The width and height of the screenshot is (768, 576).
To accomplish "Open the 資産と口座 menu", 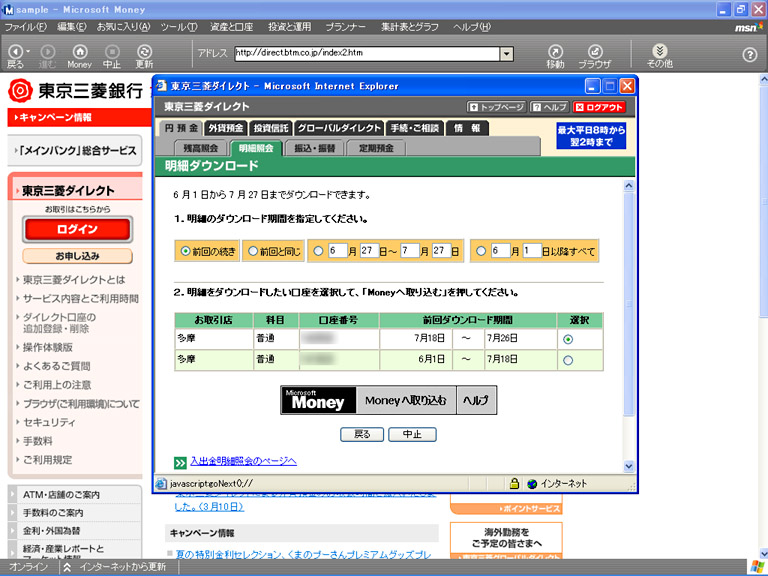I will pyautogui.click(x=231, y=27).
